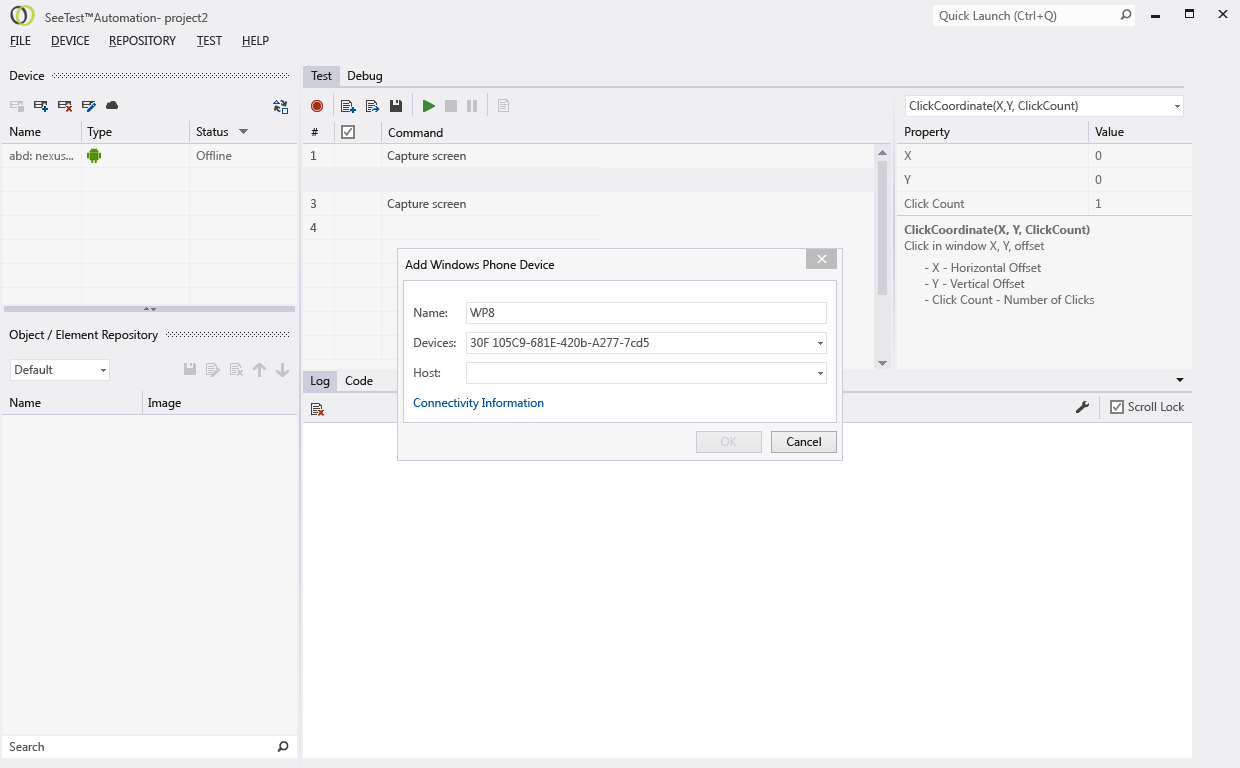Select the abd: nexus device row
The height and width of the screenshot is (768, 1240).
pos(148,156)
